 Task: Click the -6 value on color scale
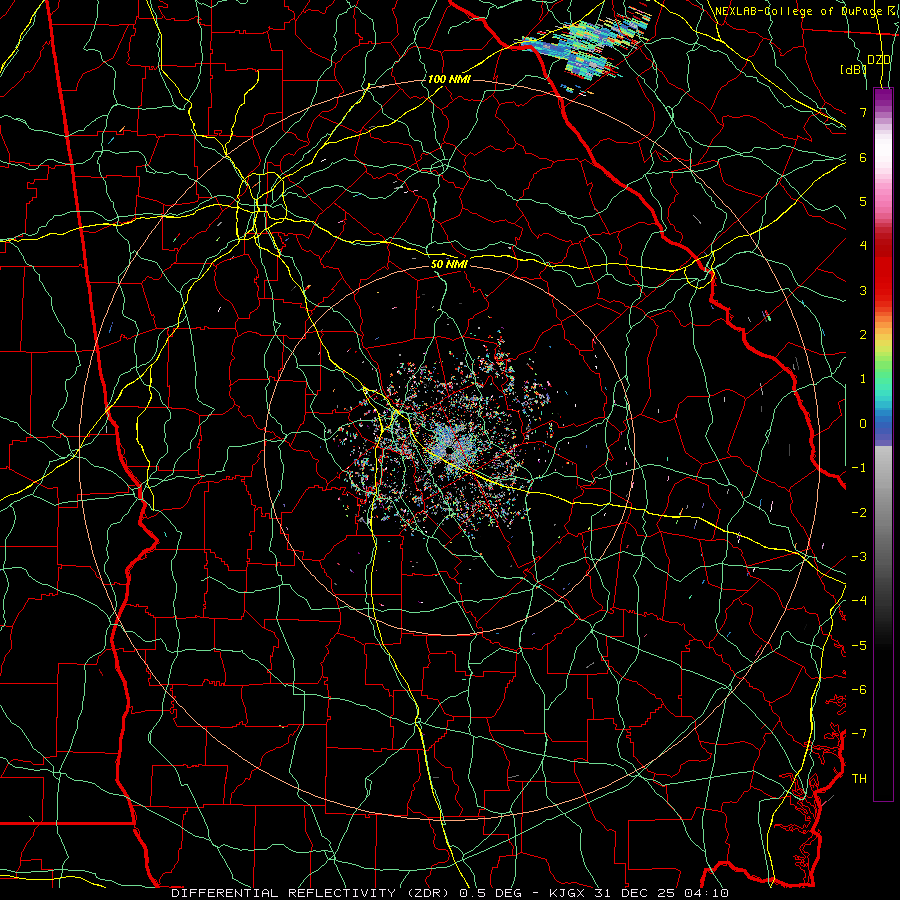[x=859, y=690]
